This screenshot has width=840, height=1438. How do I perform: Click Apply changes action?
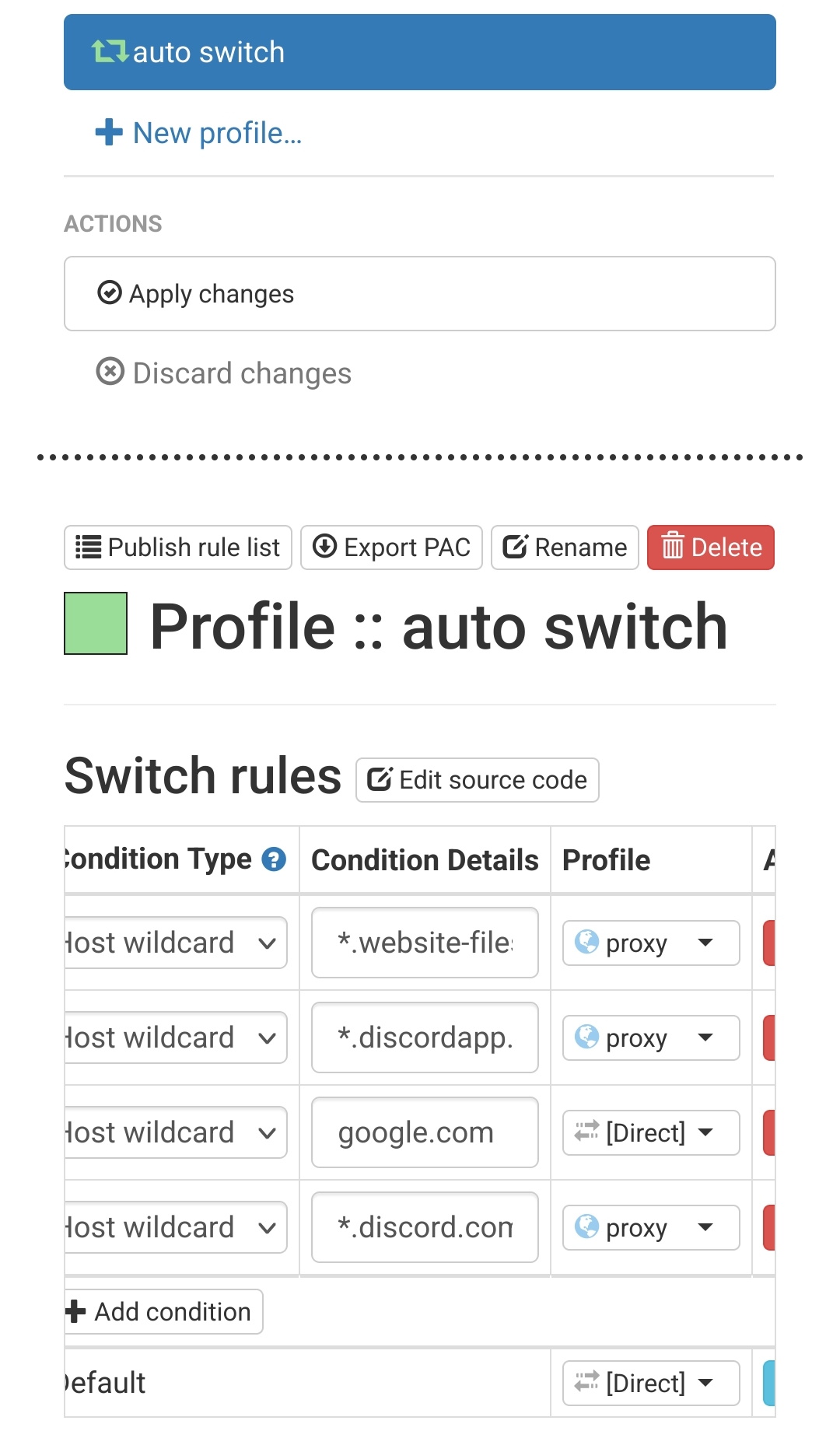(x=420, y=294)
